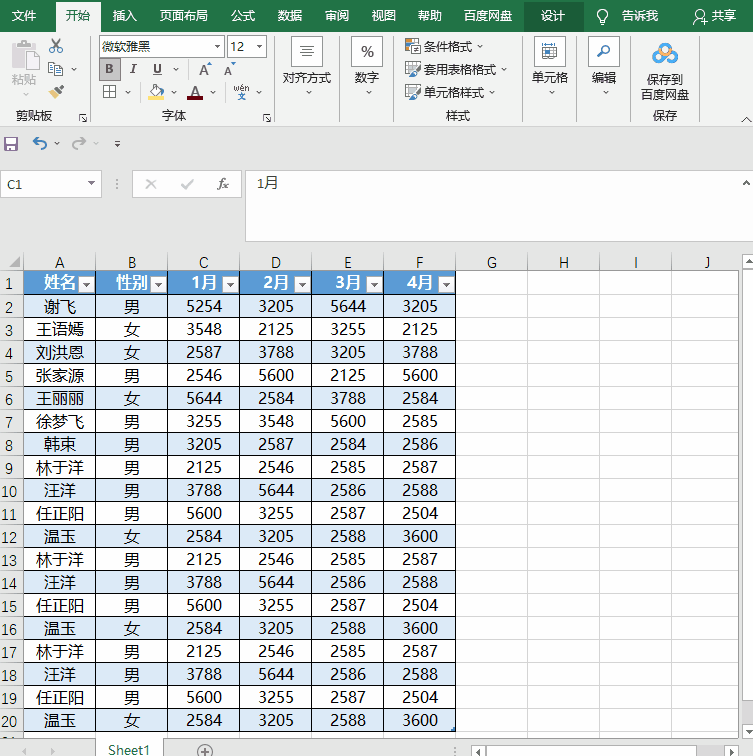Image resolution: width=753 pixels, height=756 pixels.
Task: Open clipboard pane dialog launcher
Action: pos(83,117)
